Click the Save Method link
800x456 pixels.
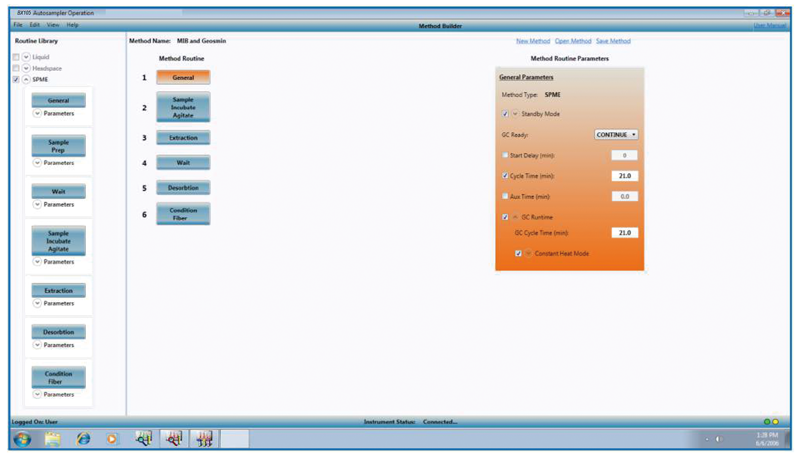(614, 41)
